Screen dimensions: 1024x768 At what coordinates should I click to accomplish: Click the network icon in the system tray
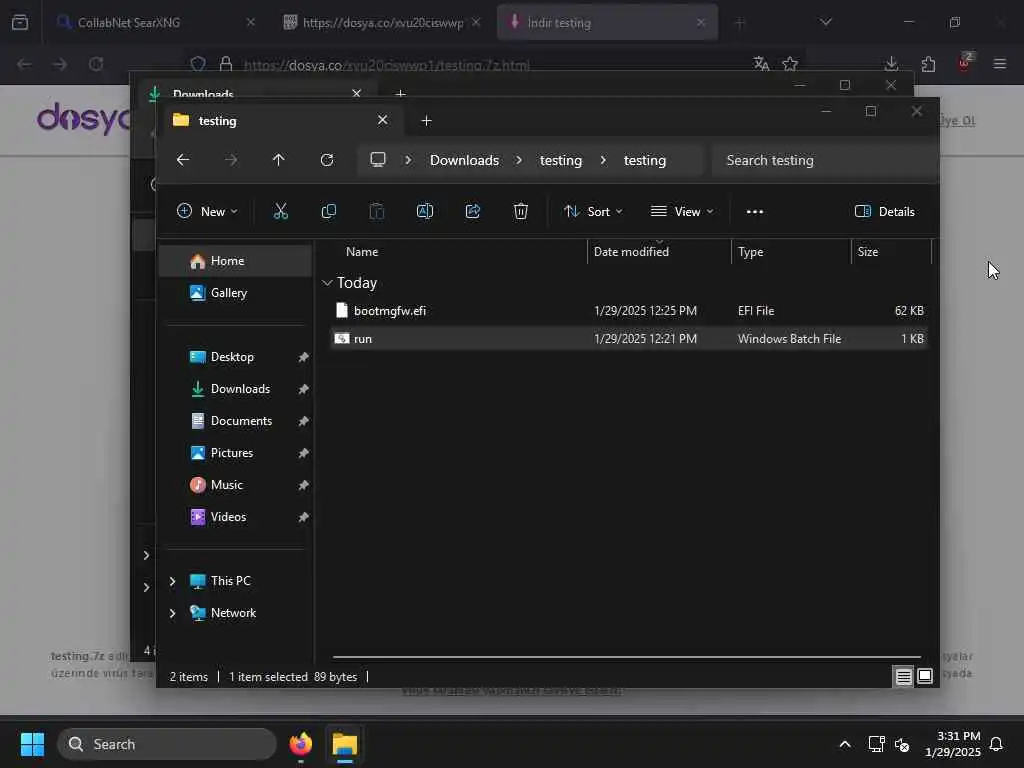click(x=876, y=744)
